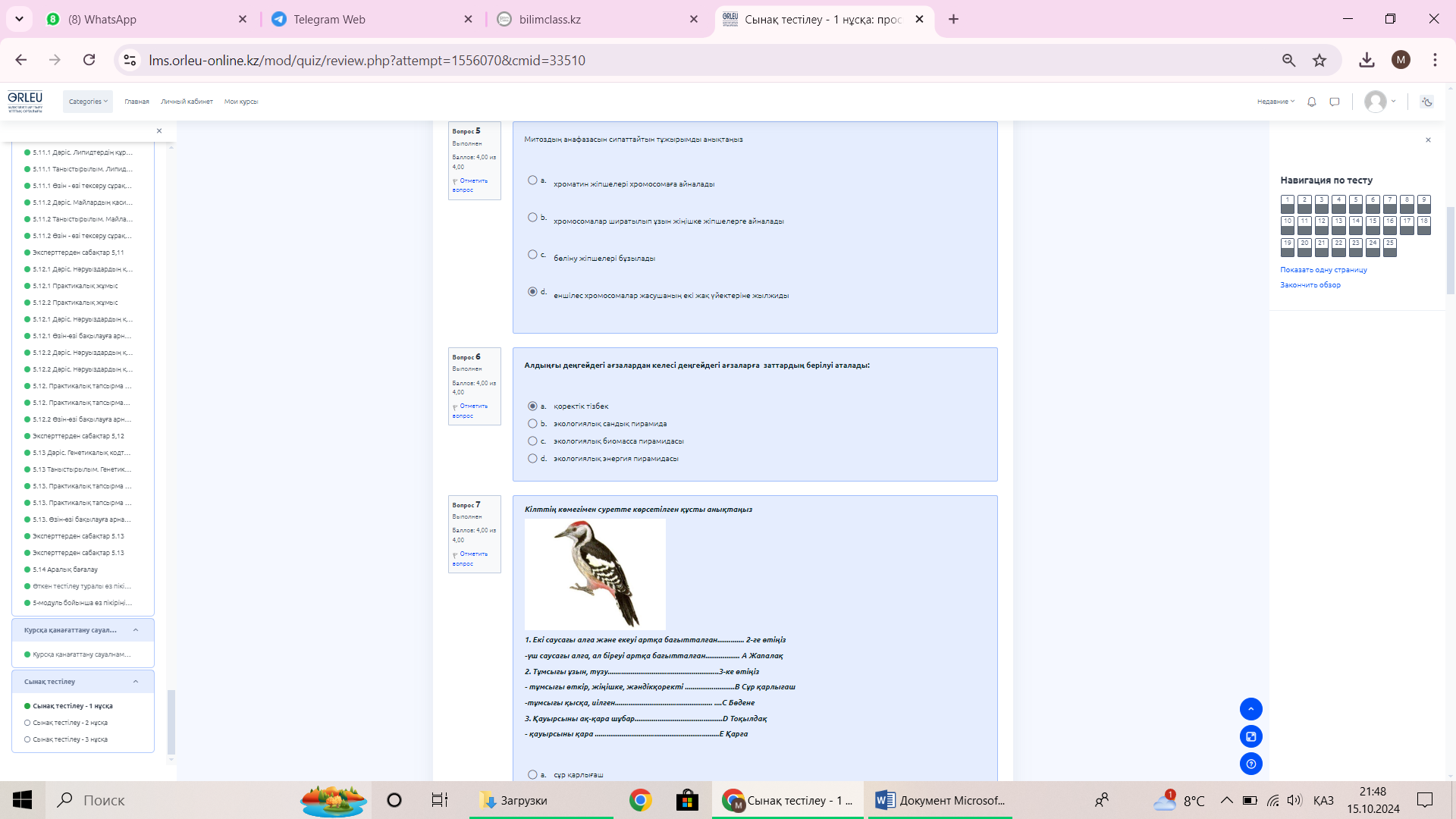Switch to the Telegram Web tab
The width and height of the screenshot is (1456, 819).
pos(329,19)
